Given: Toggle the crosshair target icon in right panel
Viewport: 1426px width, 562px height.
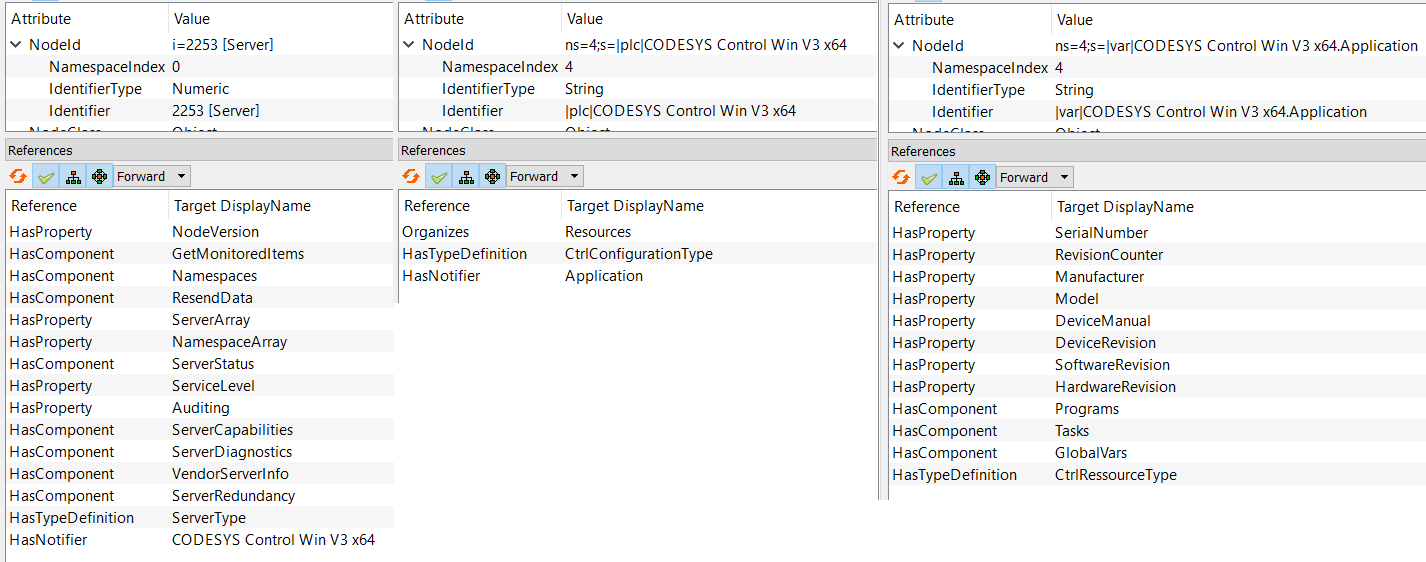Looking at the screenshot, I should (982, 177).
